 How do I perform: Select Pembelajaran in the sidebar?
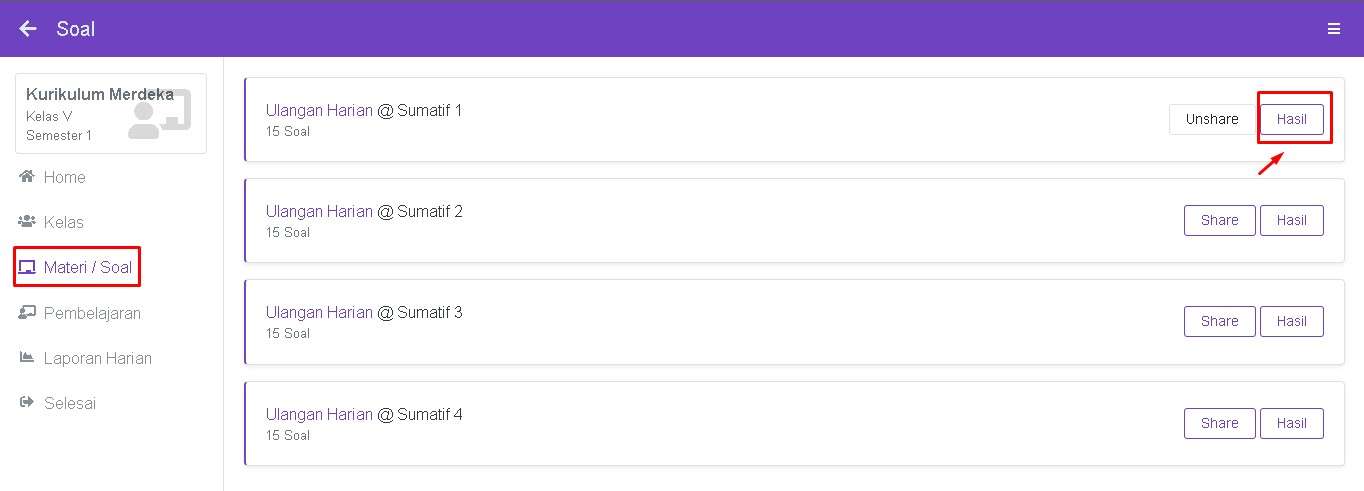92,313
